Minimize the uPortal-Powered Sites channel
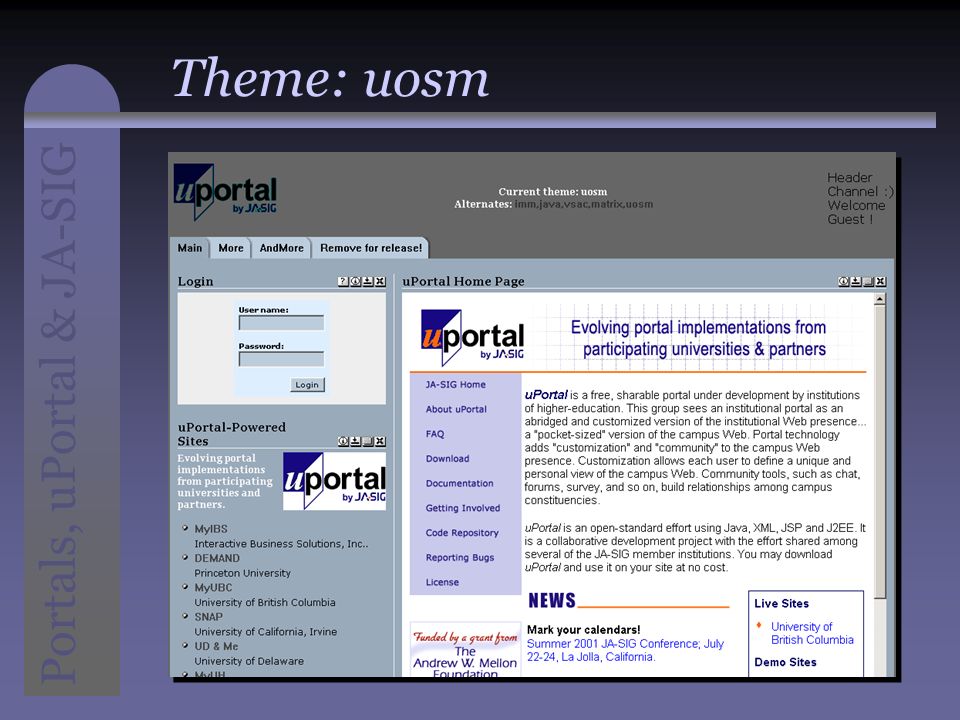Image resolution: width=960 pixels, height=720 pixels. [367, 441]
